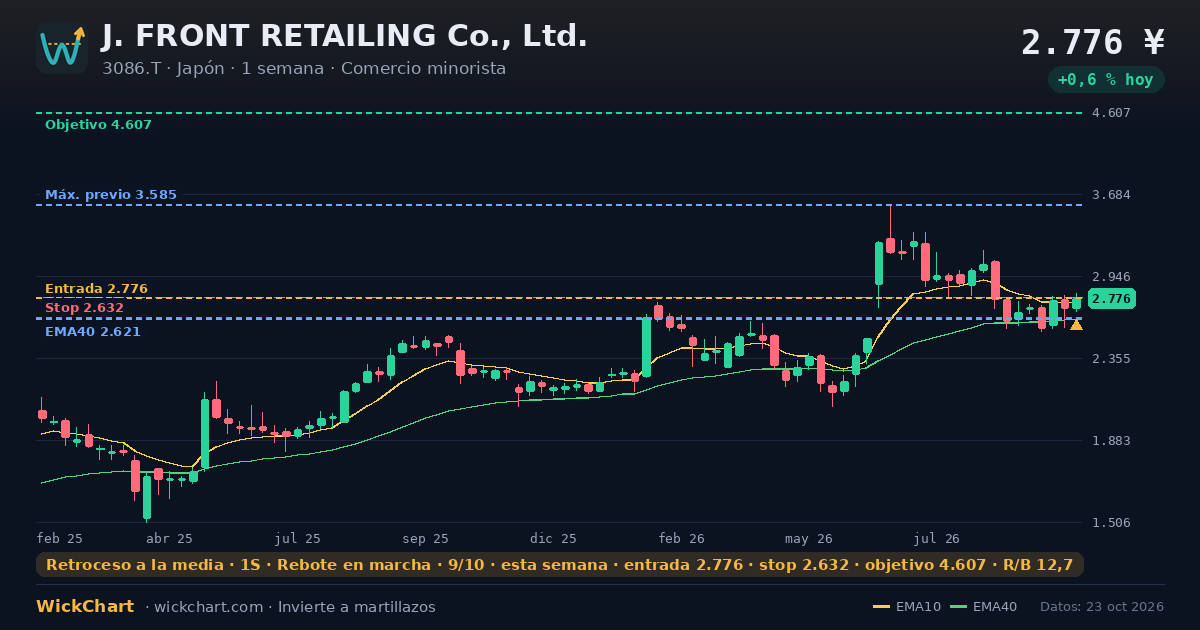Click the 2.946 price axis value
Viewport: 1200px width, 630px height.
(1112, 277)
